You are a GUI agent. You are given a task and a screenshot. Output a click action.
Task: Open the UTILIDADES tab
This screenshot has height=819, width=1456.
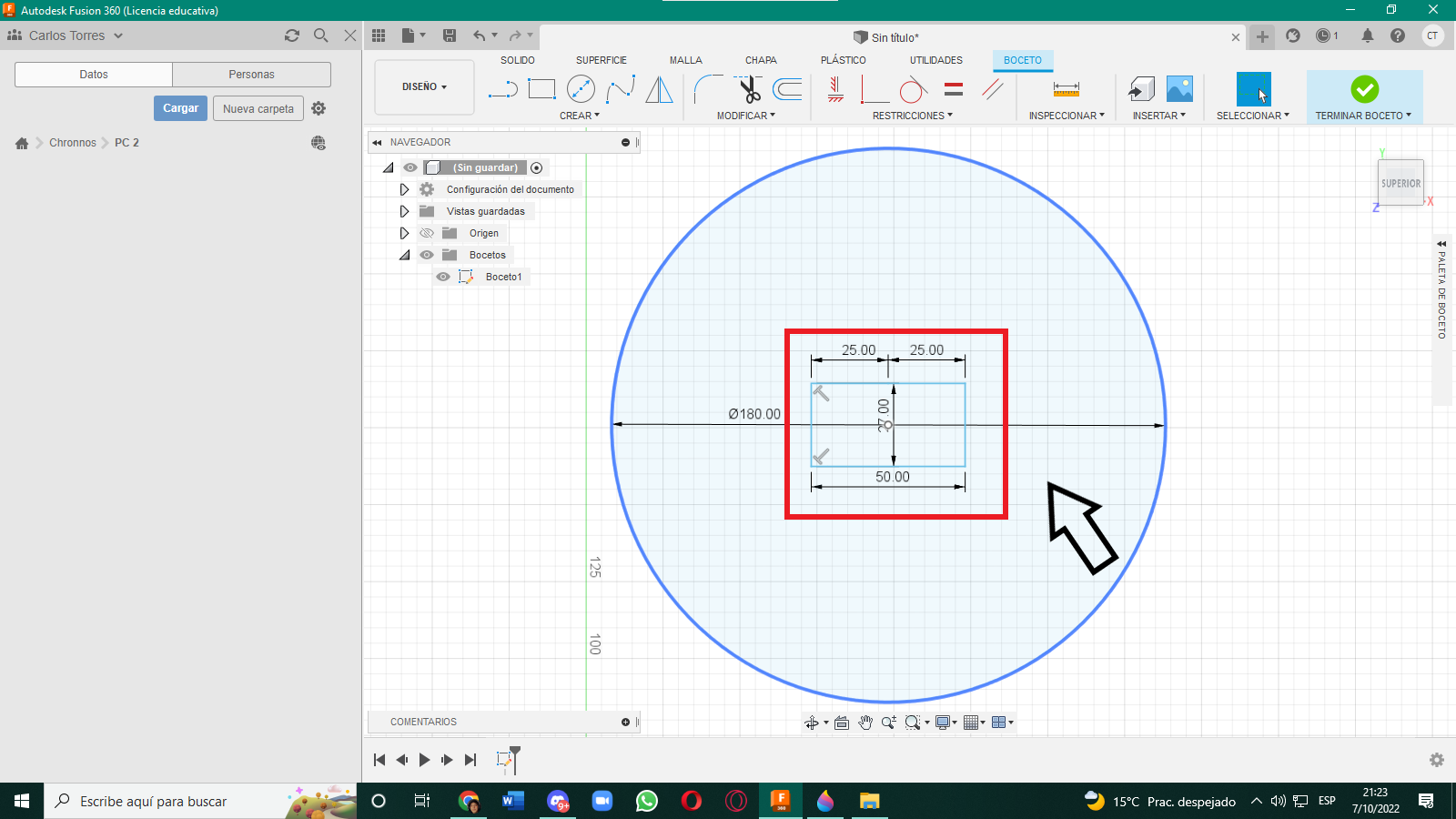[935, 60]
